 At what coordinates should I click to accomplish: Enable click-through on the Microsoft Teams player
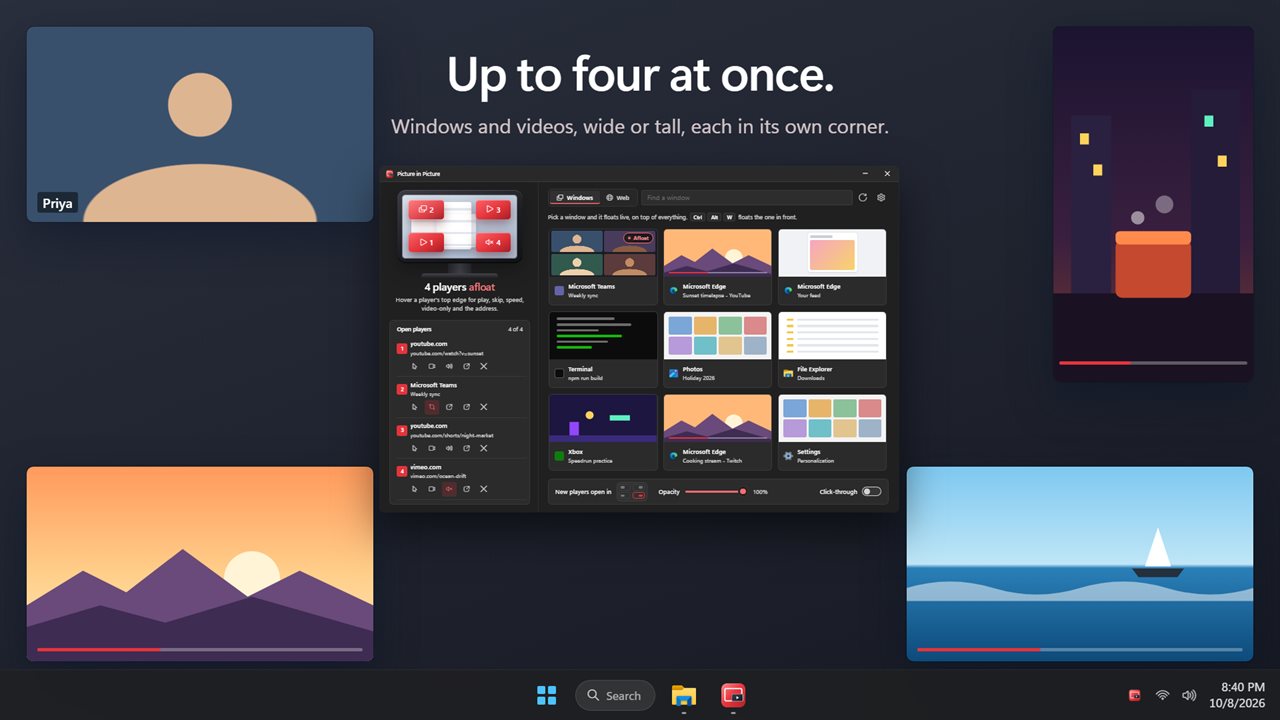pyautogui.click(x=415, y=407)
